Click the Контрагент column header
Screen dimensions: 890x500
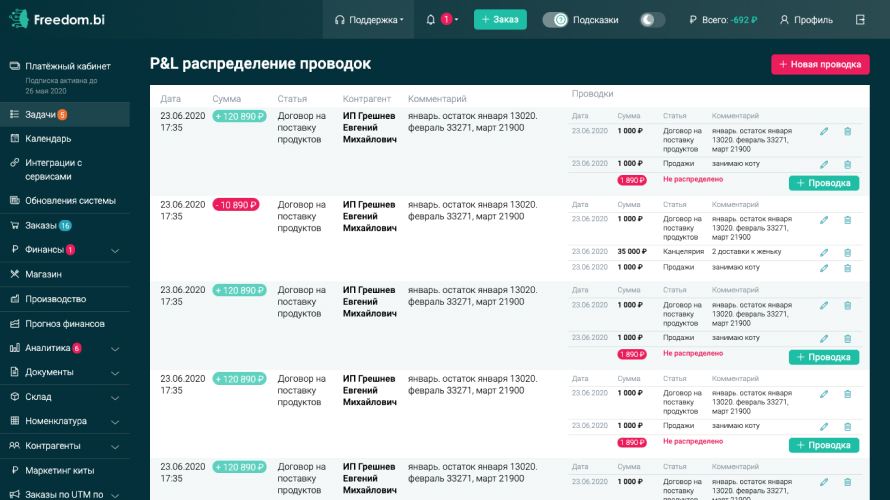click(x=367, y=99)
